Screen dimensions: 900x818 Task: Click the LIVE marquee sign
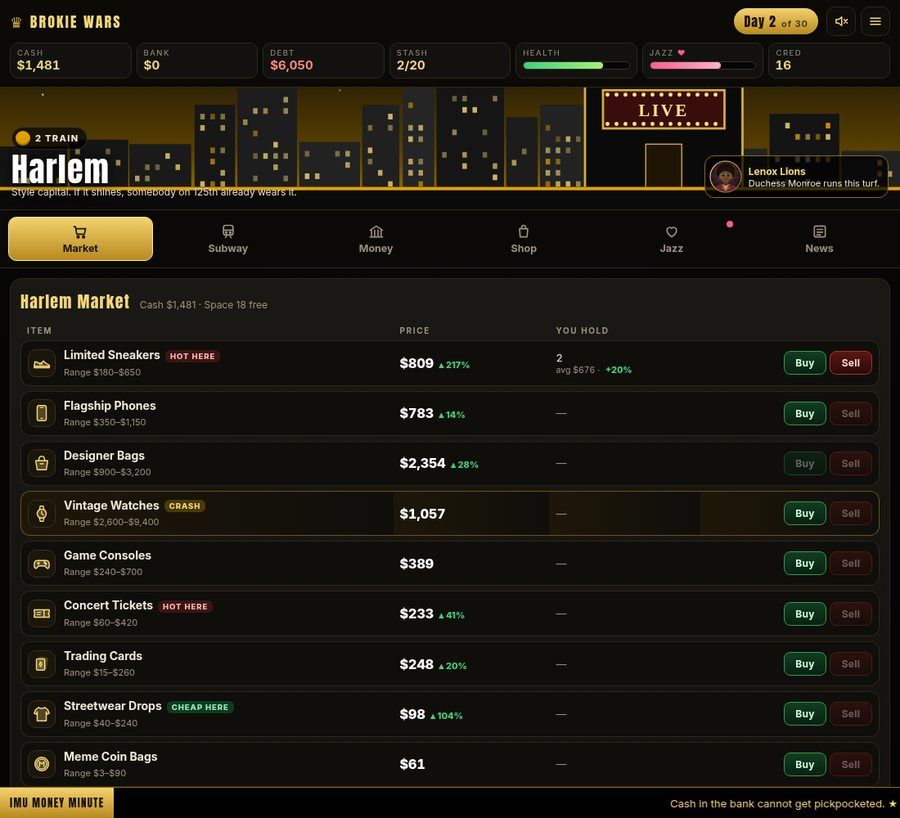(x=664, y=110)
